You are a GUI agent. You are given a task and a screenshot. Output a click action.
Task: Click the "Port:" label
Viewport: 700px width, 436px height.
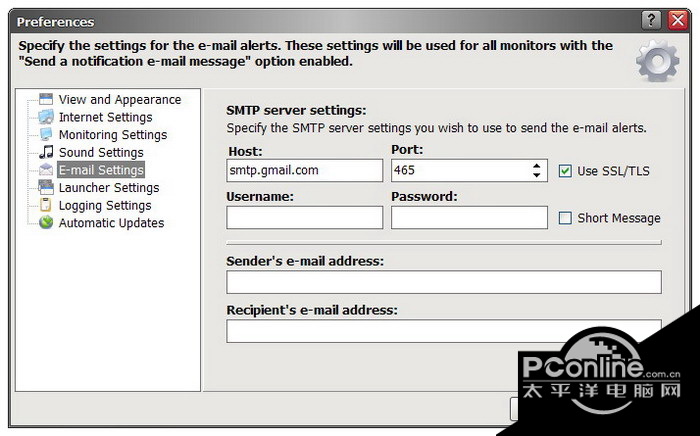407,149
